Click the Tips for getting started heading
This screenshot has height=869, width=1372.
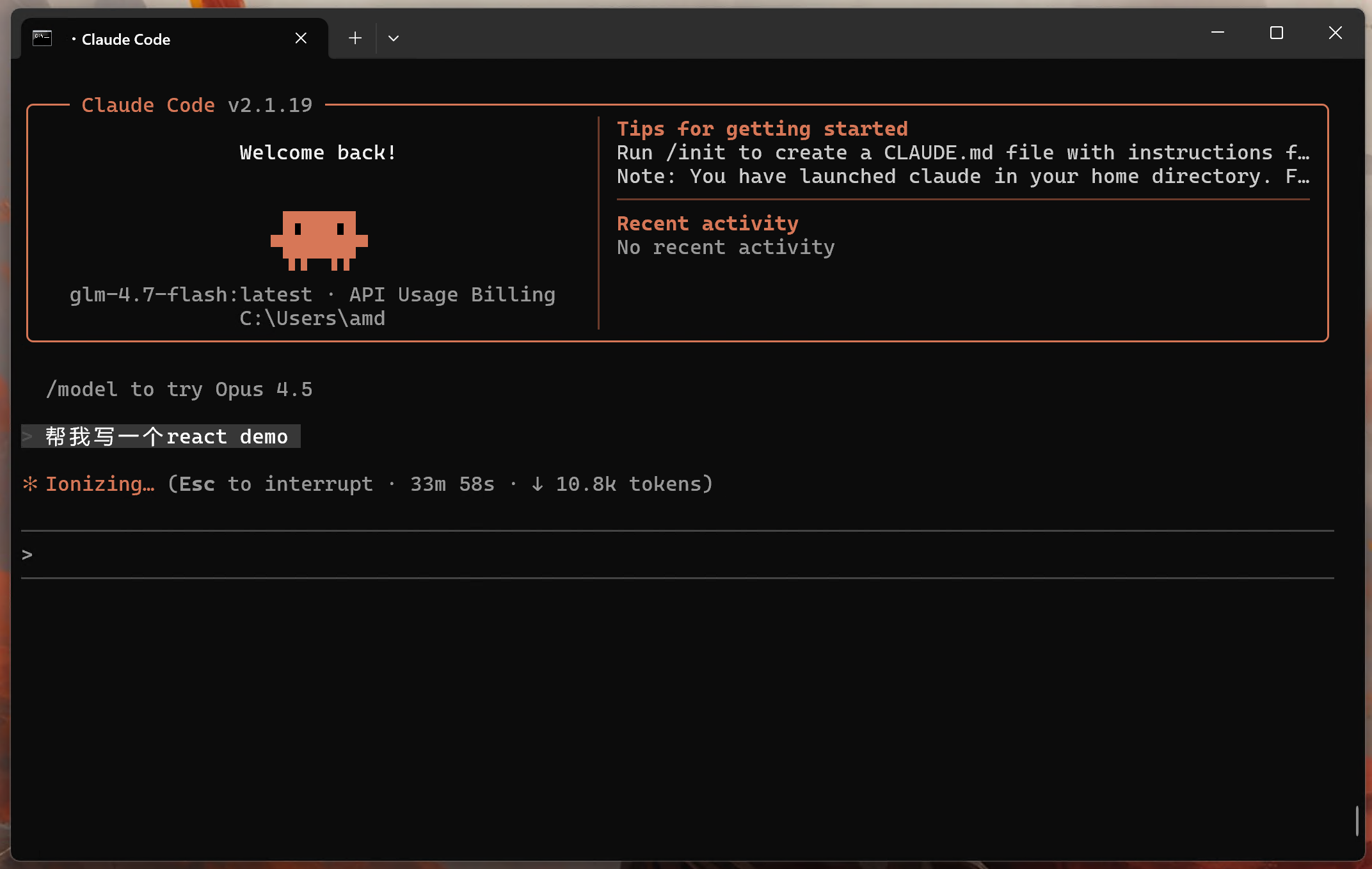[762, 129]
